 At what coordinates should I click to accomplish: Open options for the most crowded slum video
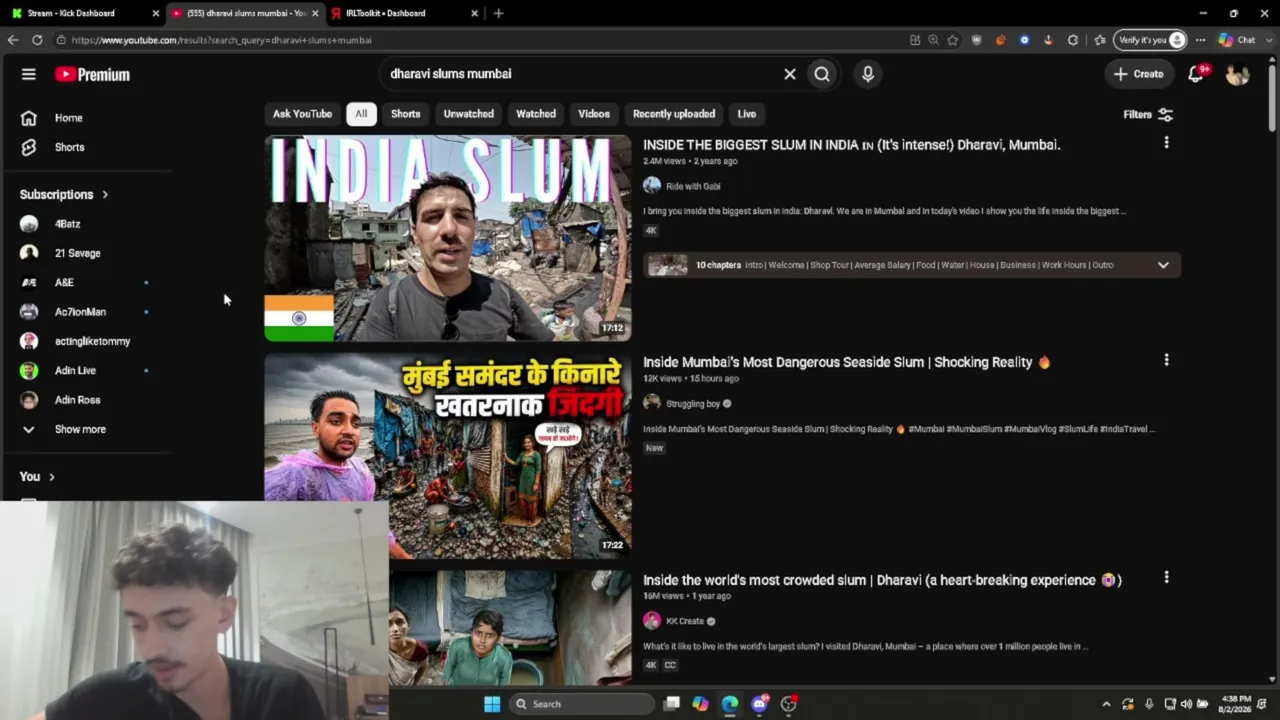[x=1166, y=578]
